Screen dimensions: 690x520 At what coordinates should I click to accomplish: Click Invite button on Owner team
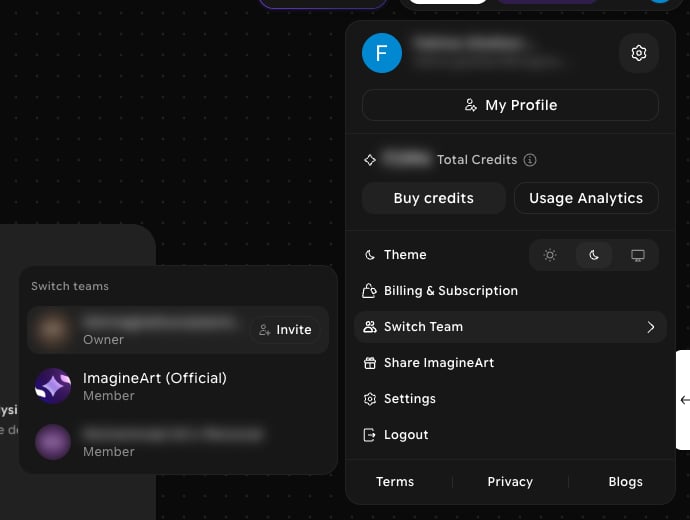285,330
